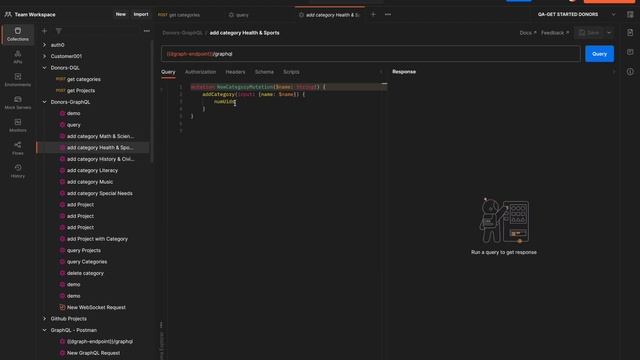The image size is (640, 360).
Task: Switch to the Headers tab
Action: (x=235, y=72)
